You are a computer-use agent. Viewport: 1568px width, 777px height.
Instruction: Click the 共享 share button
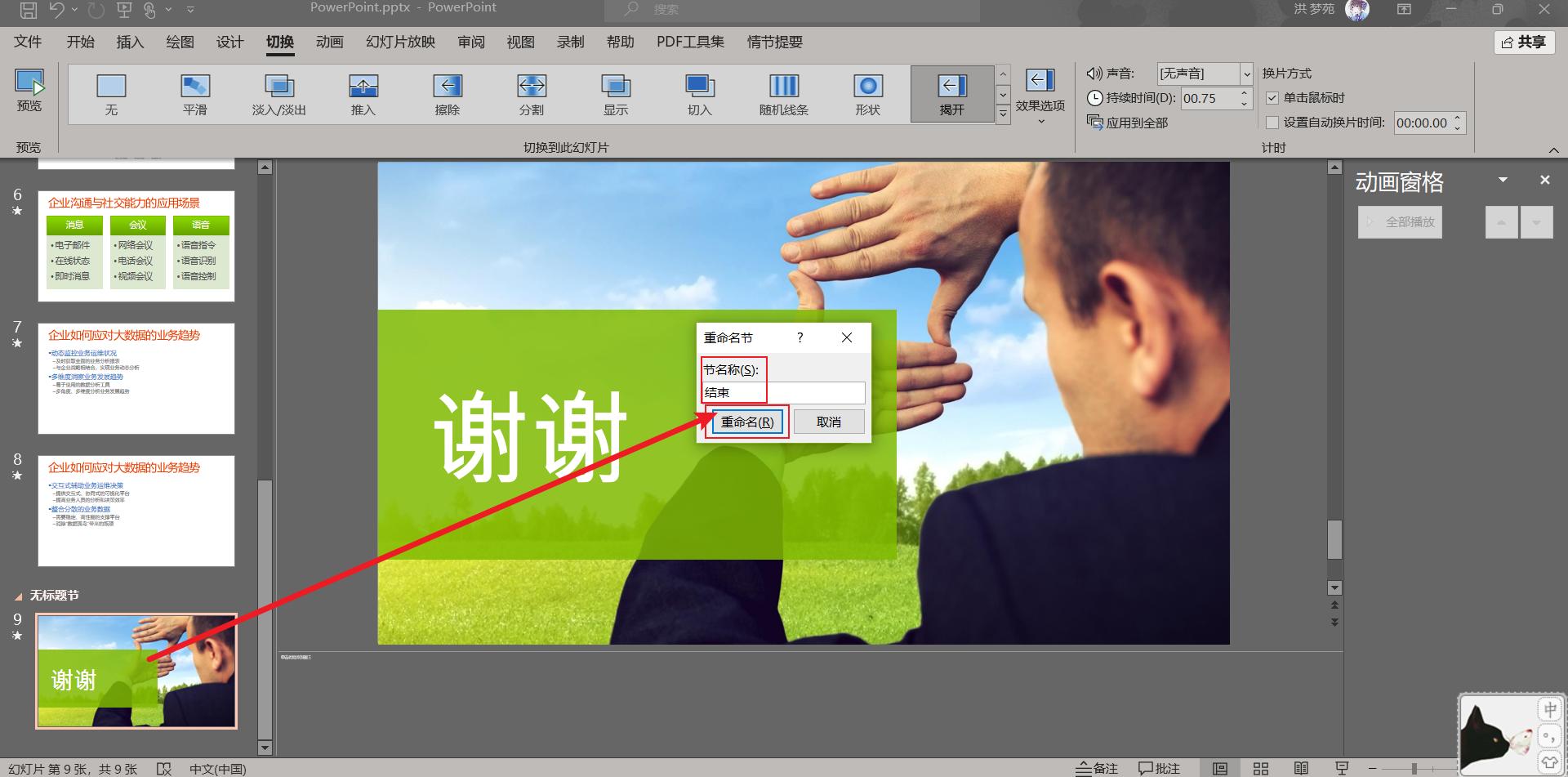(x=1524, y=42)
